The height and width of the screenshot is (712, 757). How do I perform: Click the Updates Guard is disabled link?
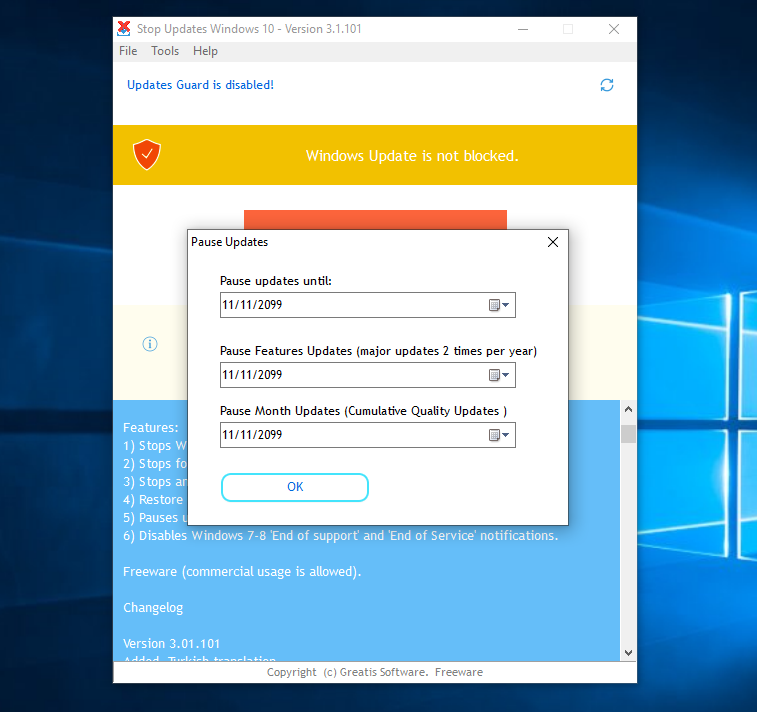coord(200,85)
